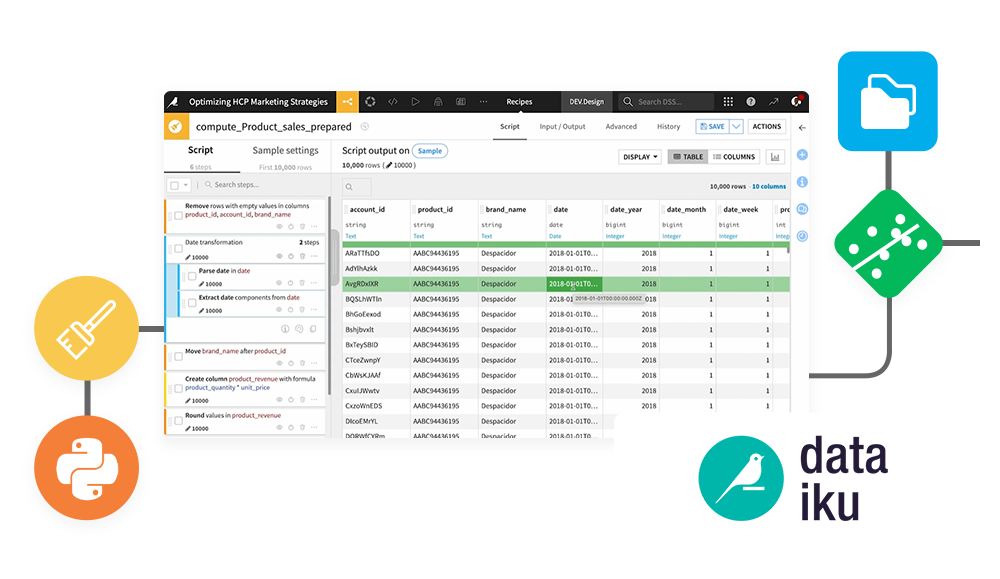This screenshot has width=1000, height=579.
Task: Open more options for Date transformation group
Action: pyautogui.click(x=314, y=256)
